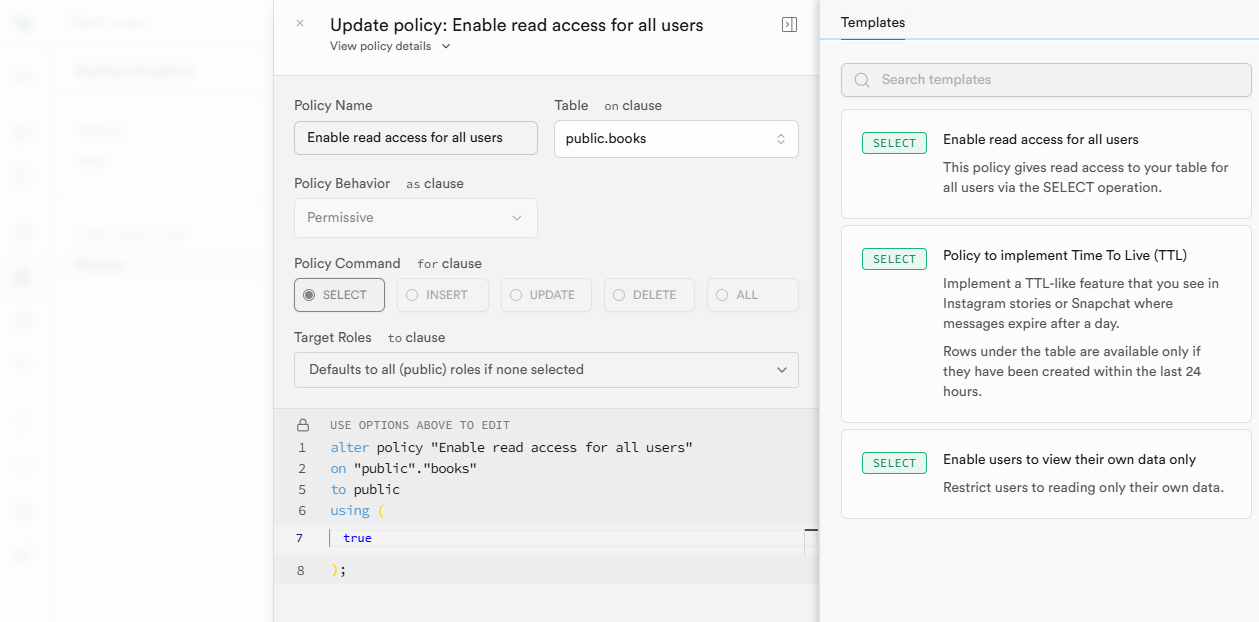Viewport: 1259px width, 622px height.
Task: Select the DELETE policy command
Action: [x=649, y=294]
